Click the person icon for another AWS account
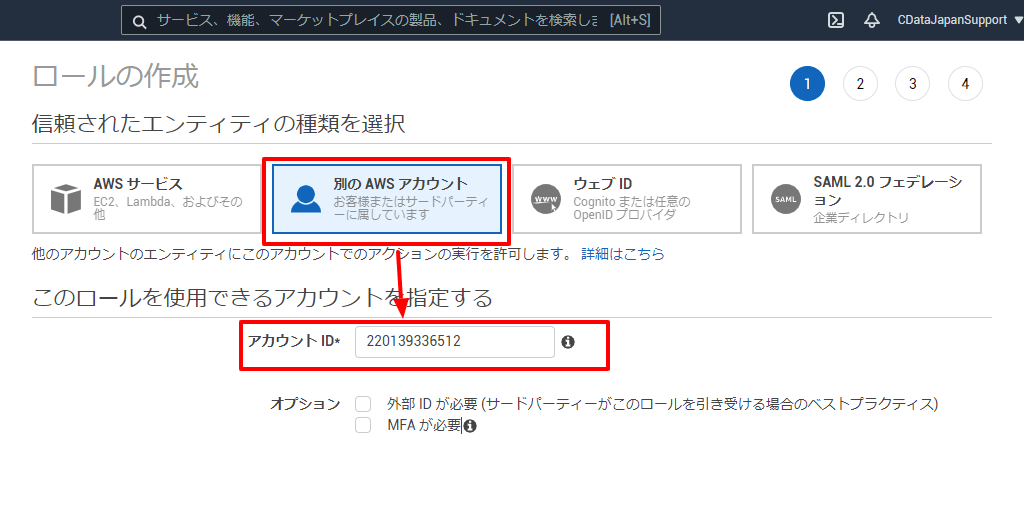Image resolution: width=1024 pixels, height=528 pixels. tap(306, 199)
